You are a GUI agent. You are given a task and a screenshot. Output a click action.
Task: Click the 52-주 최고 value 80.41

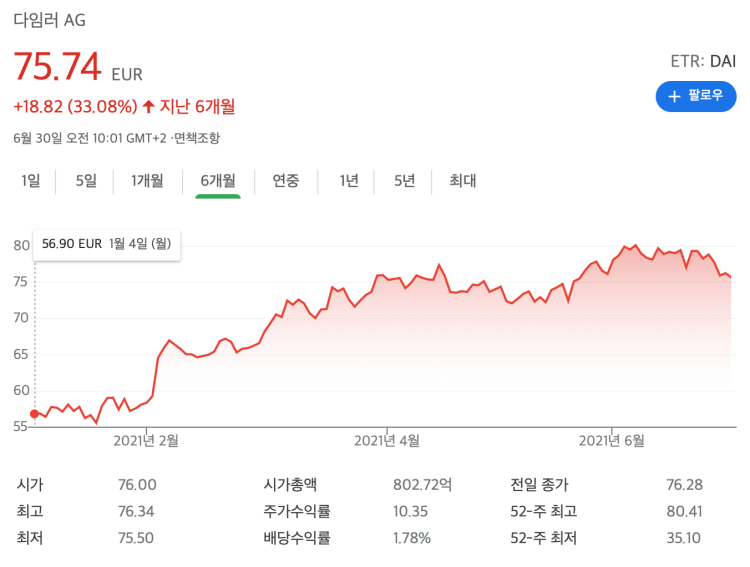(x=684, y=511)
